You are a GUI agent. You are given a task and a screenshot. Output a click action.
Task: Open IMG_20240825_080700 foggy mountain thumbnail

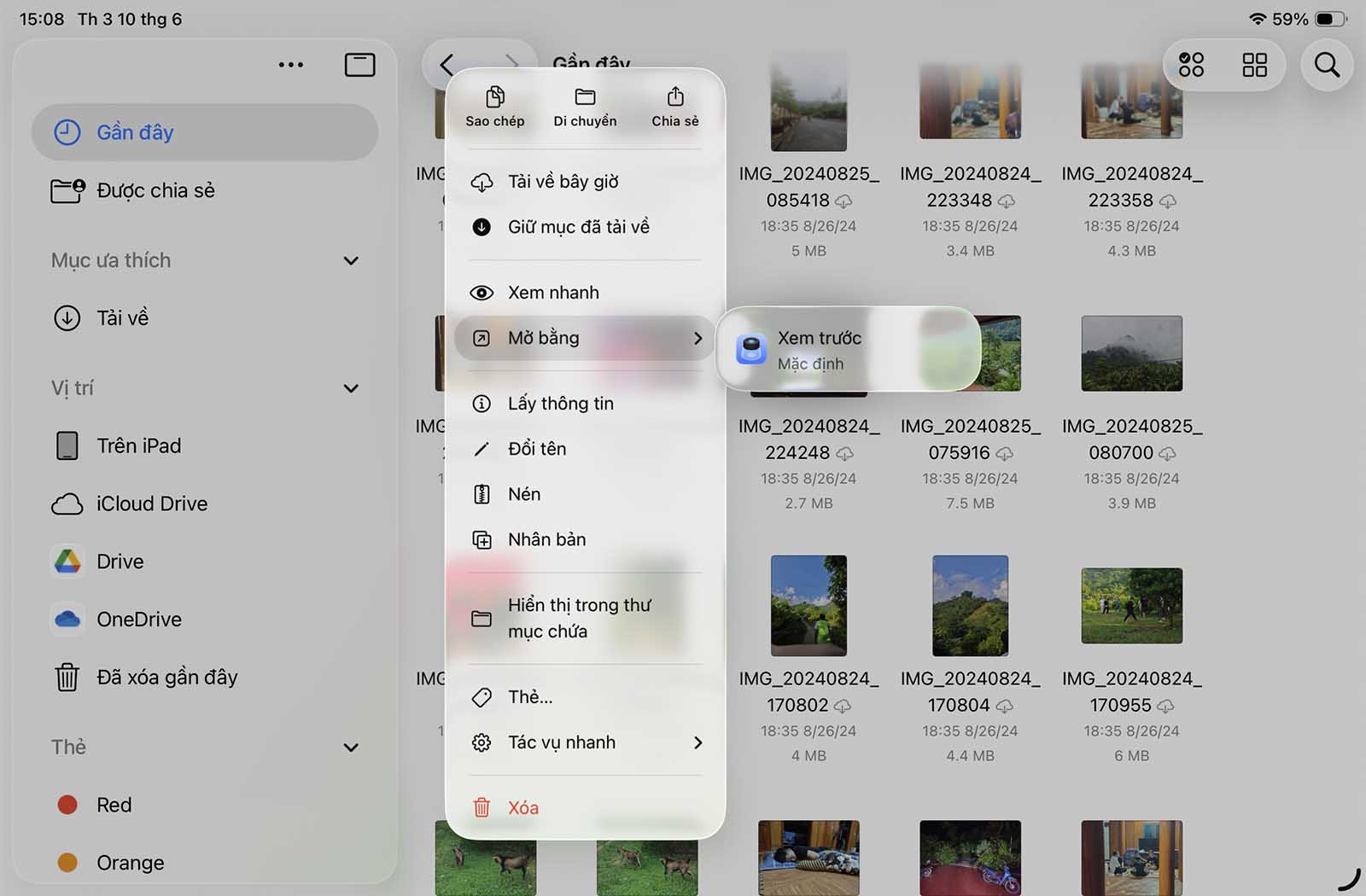[1131, 353]
